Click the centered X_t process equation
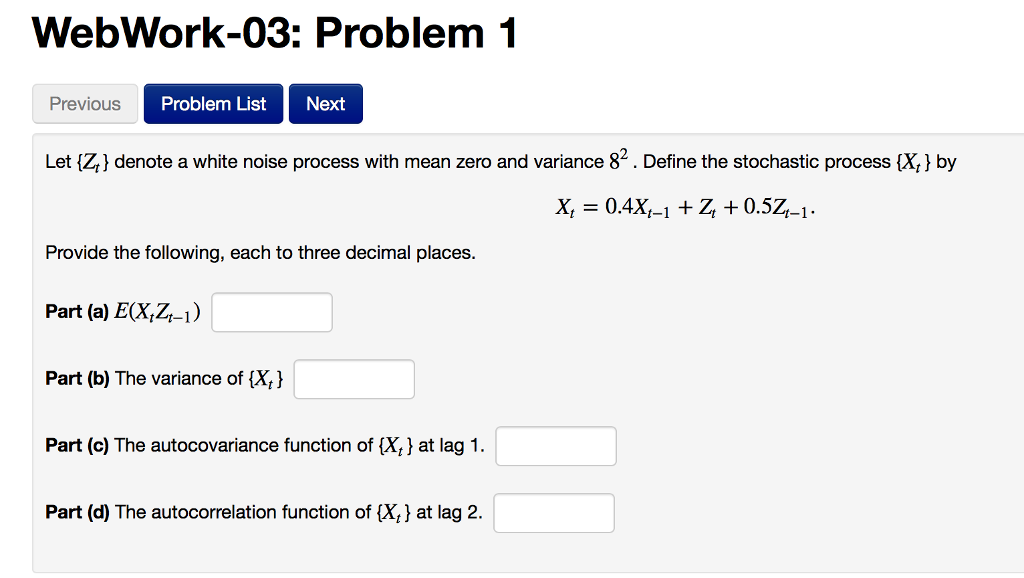The image size is (1024, 578). [x=691, y=208]
